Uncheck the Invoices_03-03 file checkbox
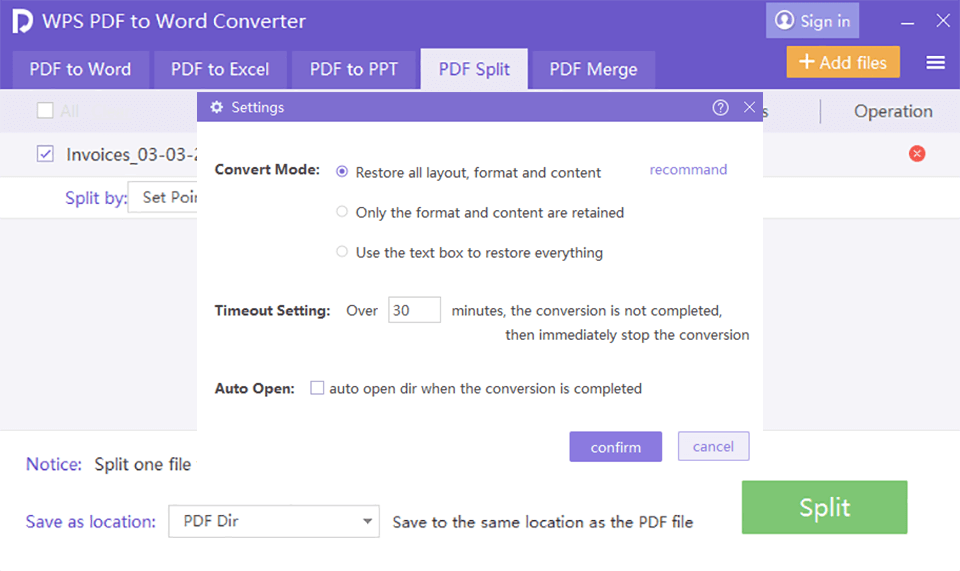The height and width of the screenshot is (571, 960). coord(45,154)
